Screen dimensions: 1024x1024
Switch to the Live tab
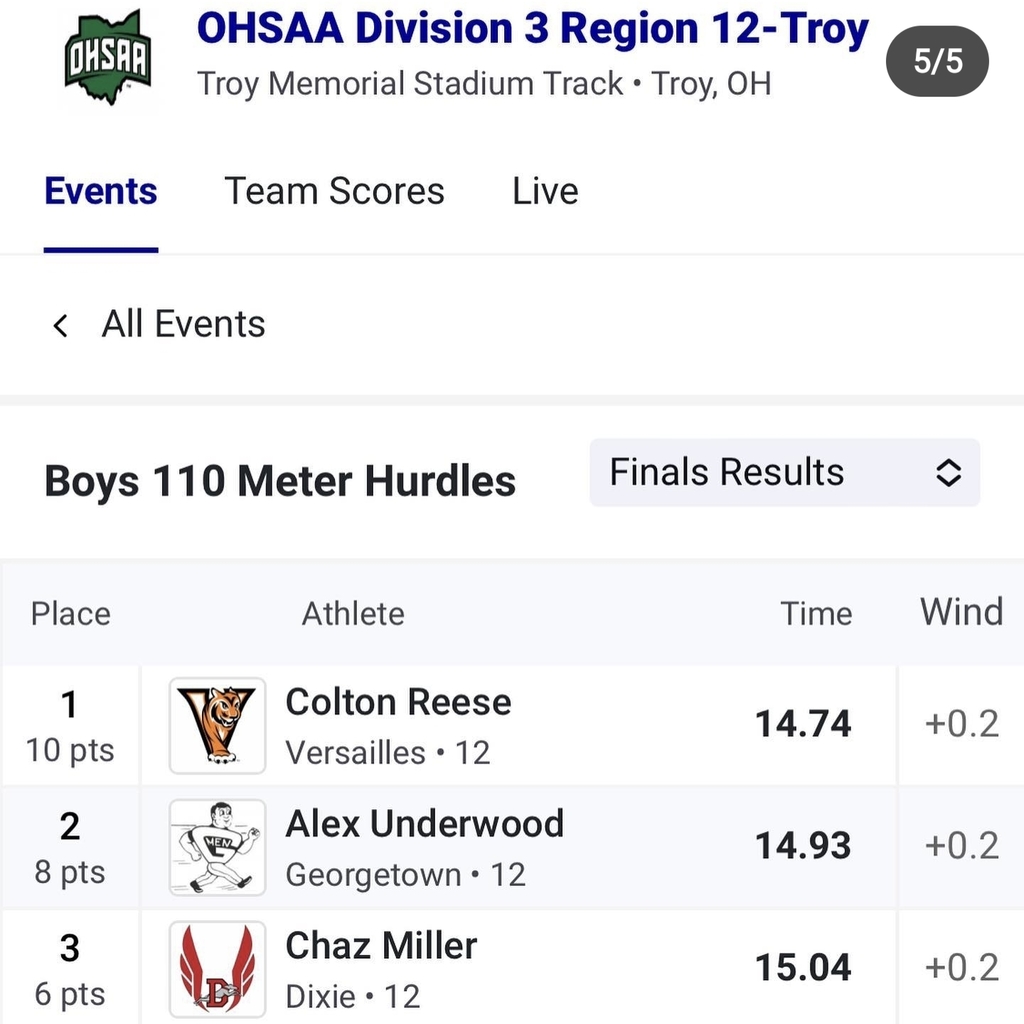tap(545, 191)
